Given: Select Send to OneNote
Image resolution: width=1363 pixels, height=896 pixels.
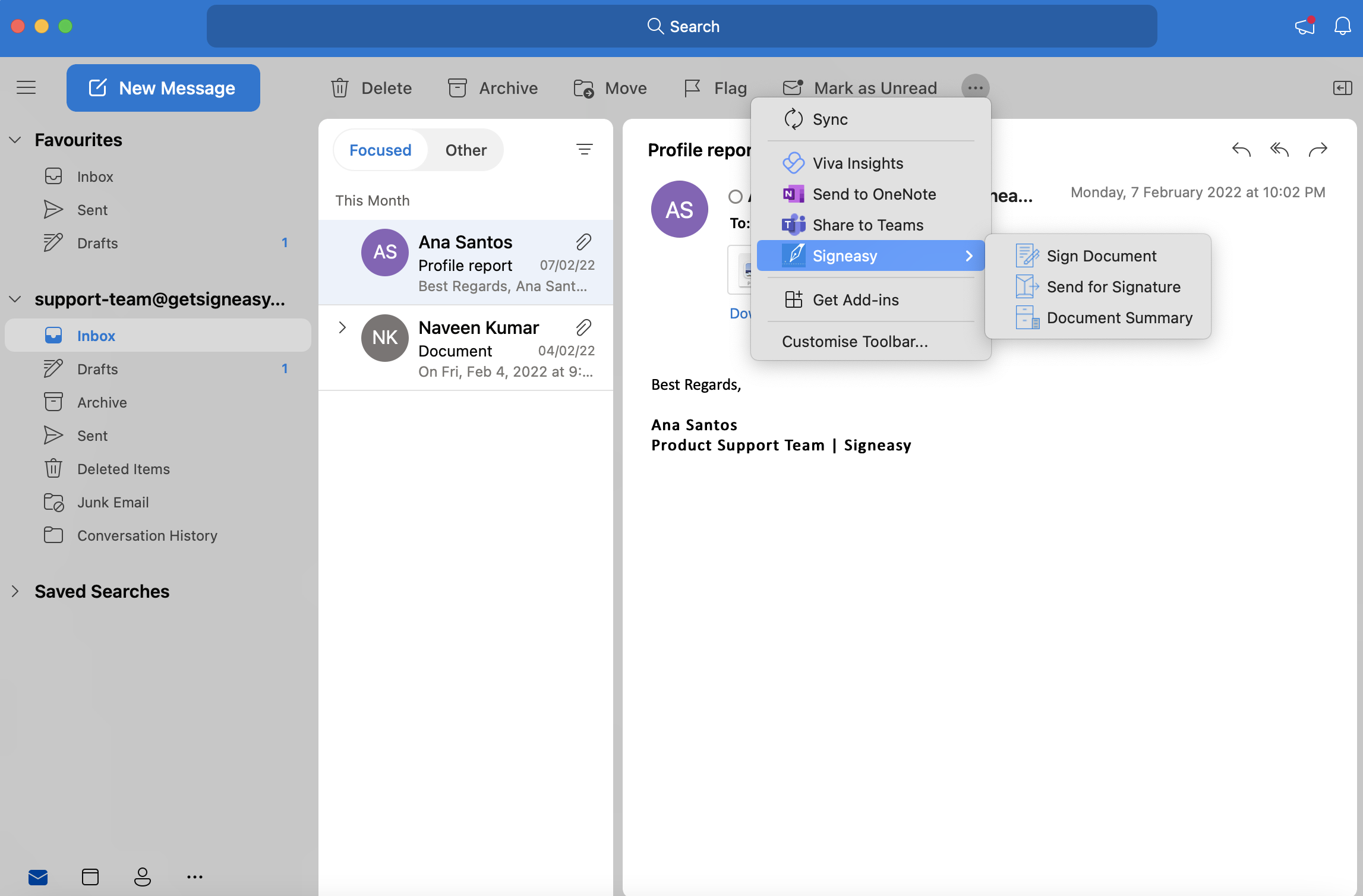Looking at the screenshot, I should point(871,194).
